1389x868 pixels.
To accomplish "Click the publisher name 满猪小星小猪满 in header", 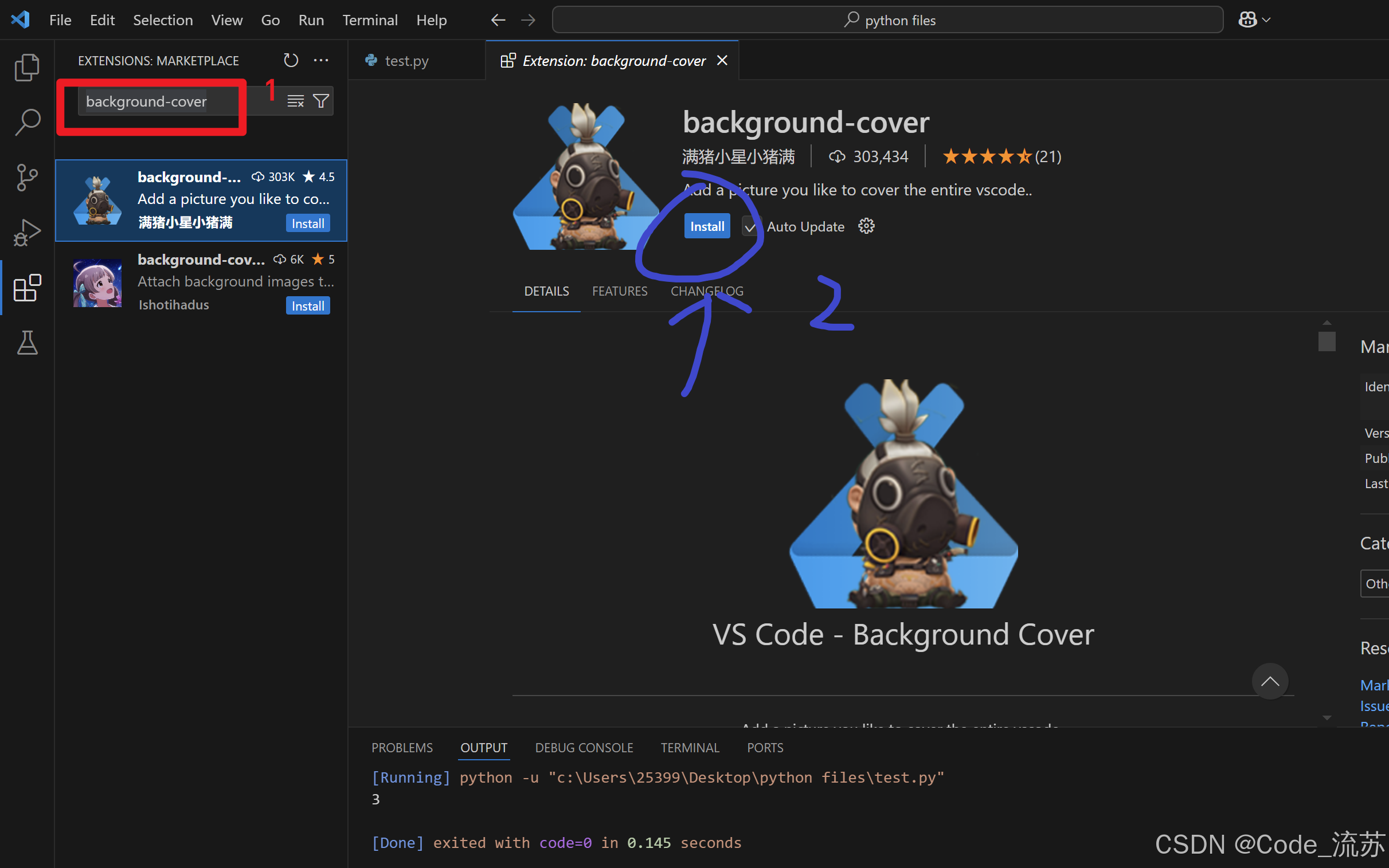I will pos(738,156).
